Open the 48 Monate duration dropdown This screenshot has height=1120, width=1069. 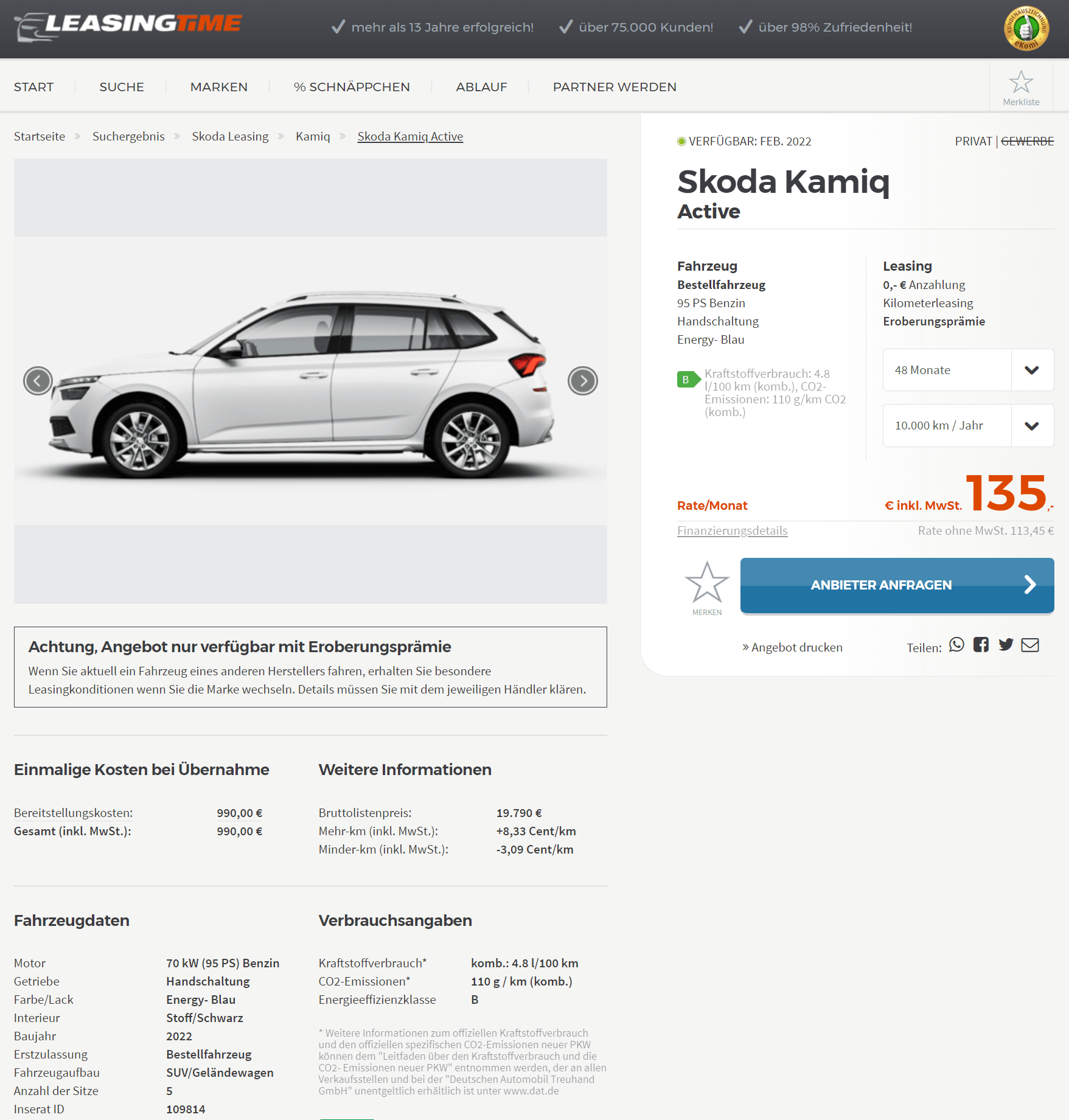(x=968, y=370)
